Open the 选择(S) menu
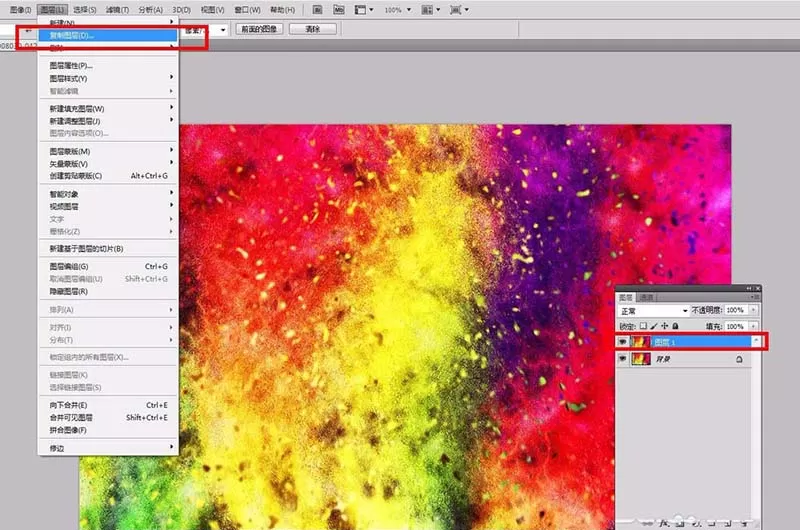800x530 pixels. 85,10
